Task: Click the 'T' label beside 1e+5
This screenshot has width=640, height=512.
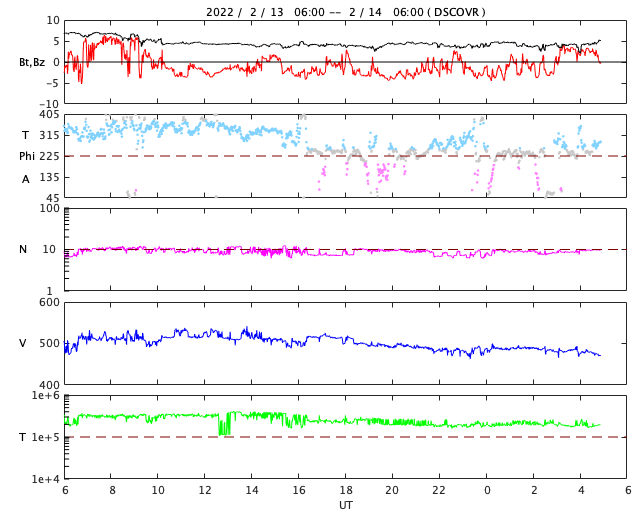Action: (x=23, y=437)
